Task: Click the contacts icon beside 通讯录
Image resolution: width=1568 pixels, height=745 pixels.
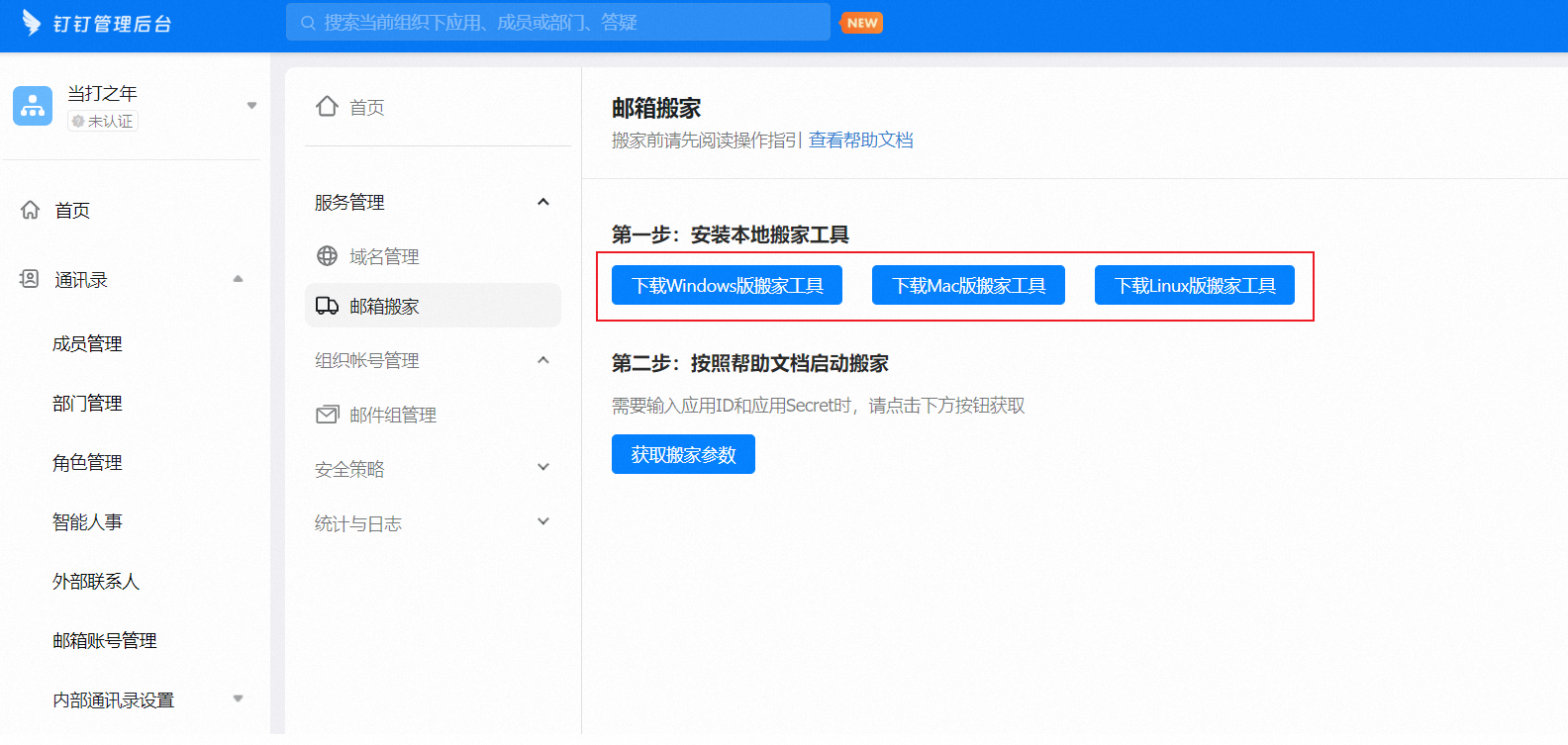Action: [x=30, y=279]
